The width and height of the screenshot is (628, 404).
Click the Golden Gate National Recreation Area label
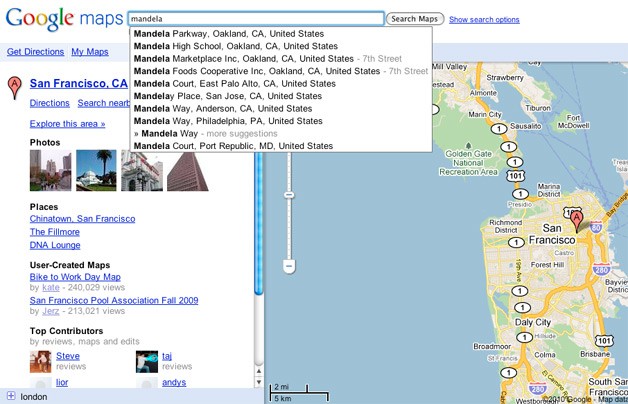click(x=468, y=163)
